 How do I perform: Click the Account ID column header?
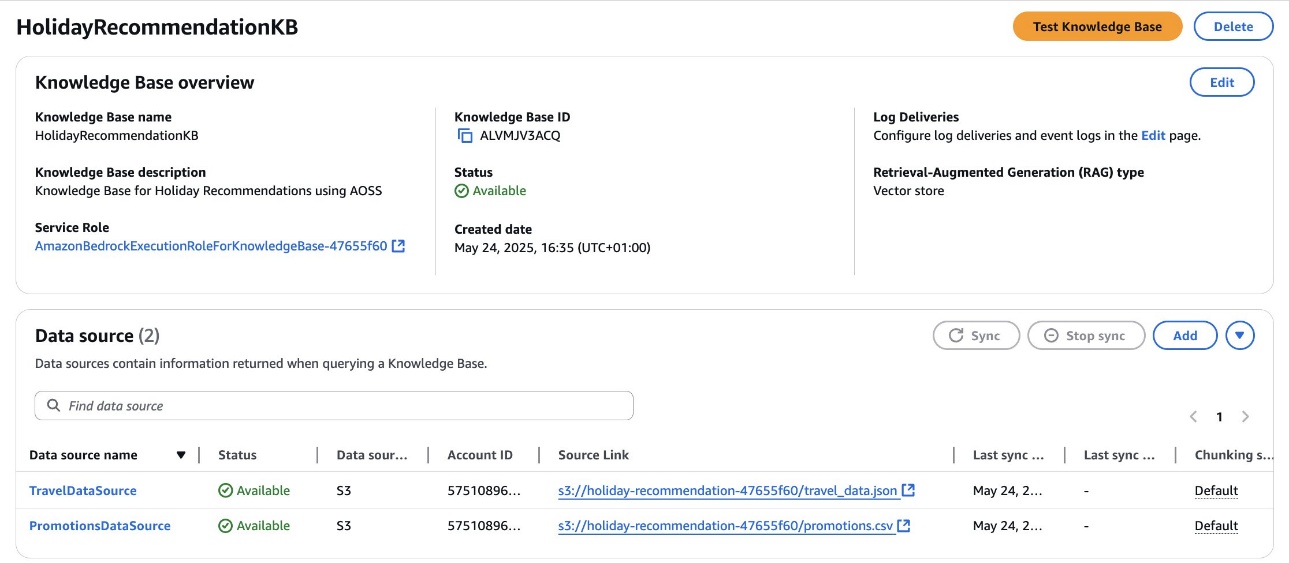(480, 455)
